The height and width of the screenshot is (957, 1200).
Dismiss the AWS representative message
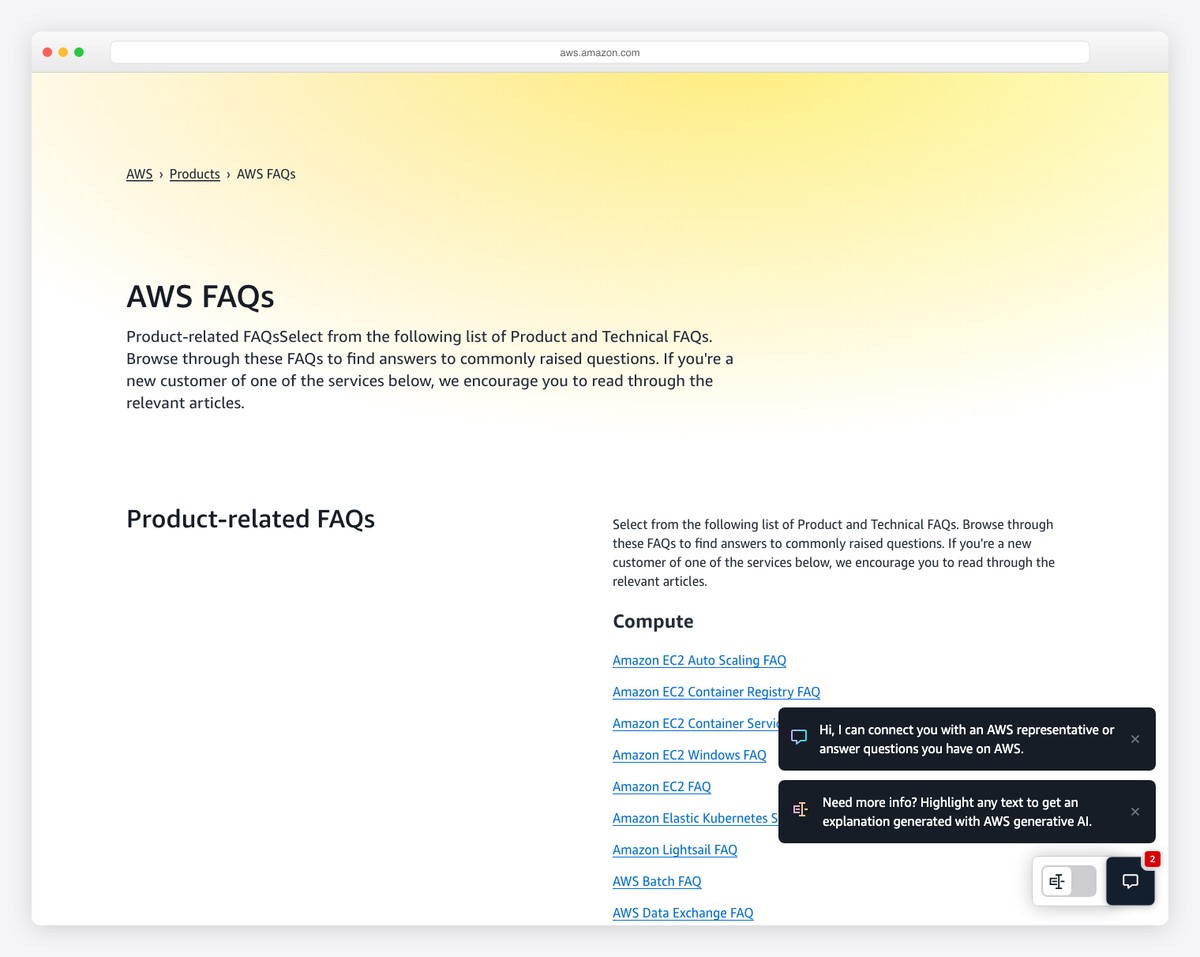(x=1135, y=739)
